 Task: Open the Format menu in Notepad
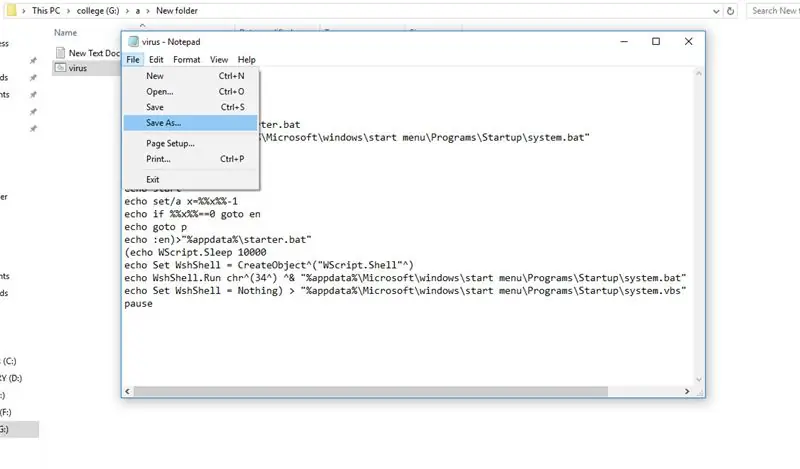tap(187, 60)
